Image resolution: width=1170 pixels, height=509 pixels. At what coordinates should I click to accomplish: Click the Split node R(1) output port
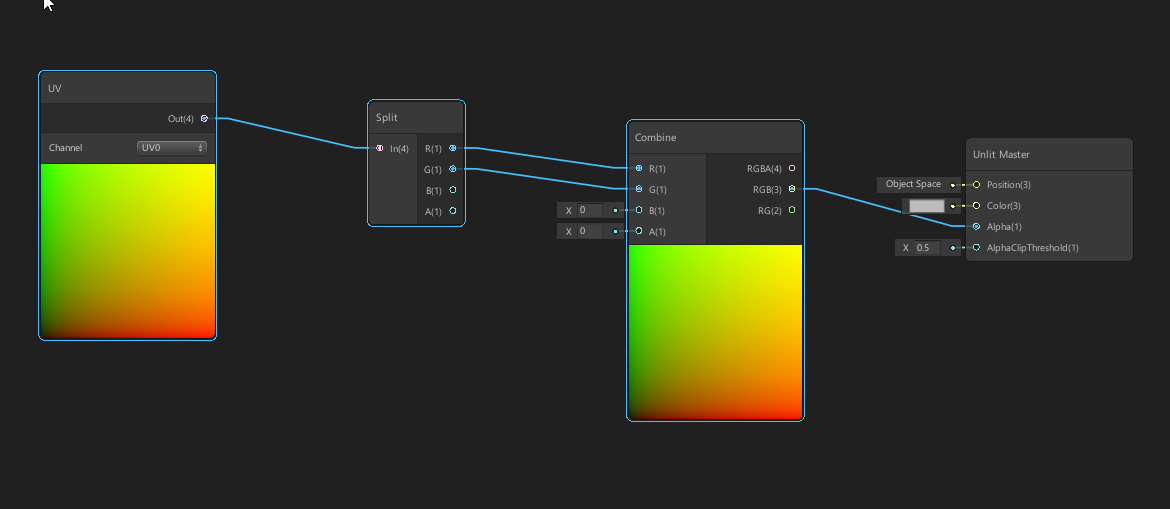453,148
